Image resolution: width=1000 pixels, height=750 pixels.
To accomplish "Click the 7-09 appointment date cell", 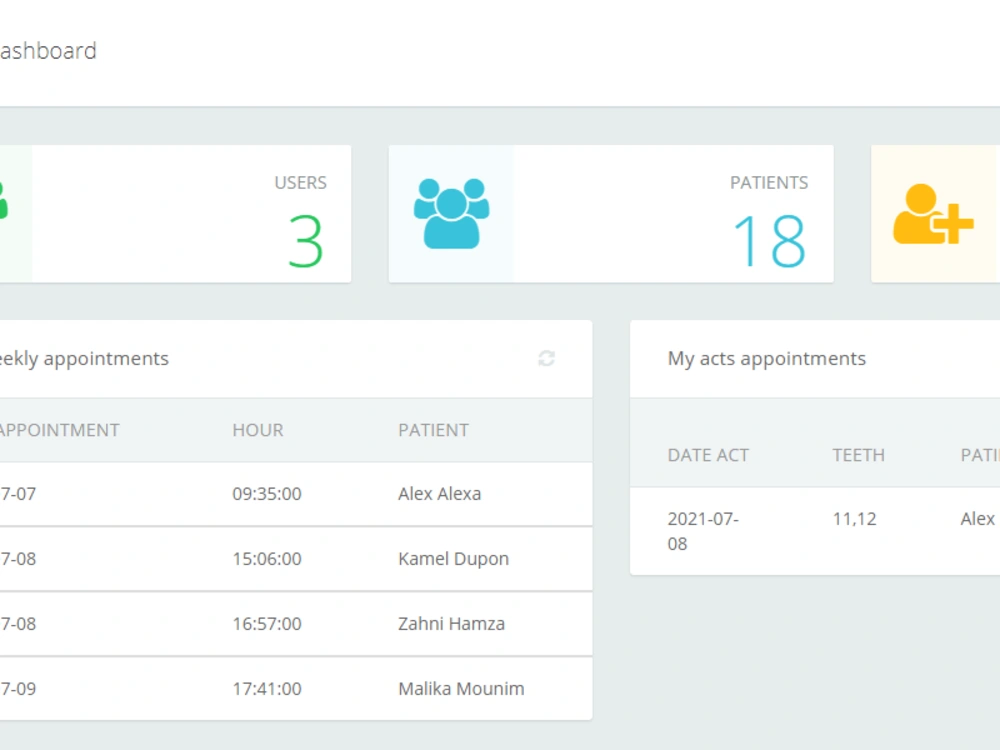I will click(18, 689).
